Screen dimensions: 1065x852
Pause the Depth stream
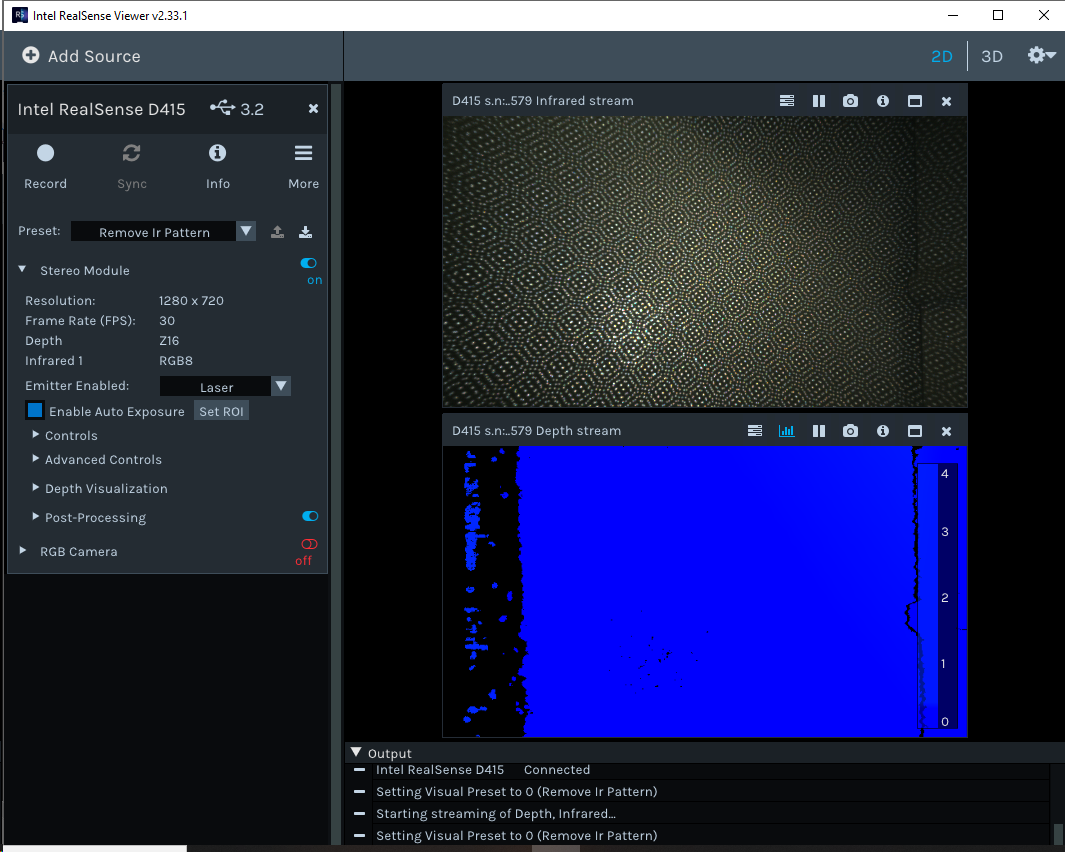[819, 431]
